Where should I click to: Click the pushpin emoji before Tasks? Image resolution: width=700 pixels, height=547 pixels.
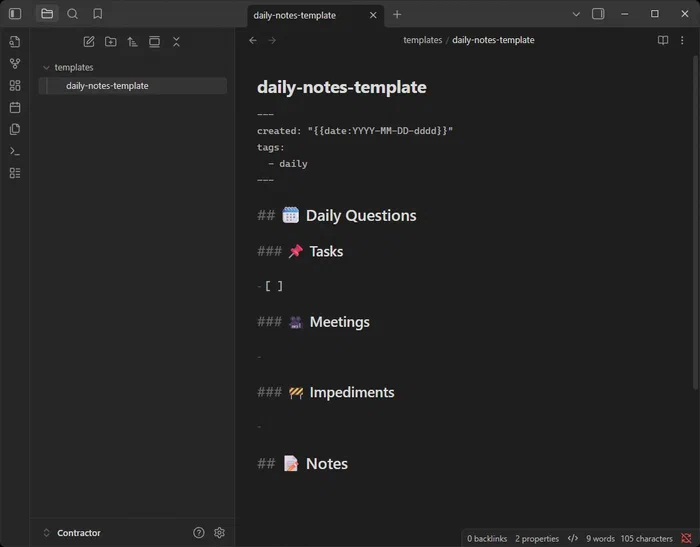point(296,251)
